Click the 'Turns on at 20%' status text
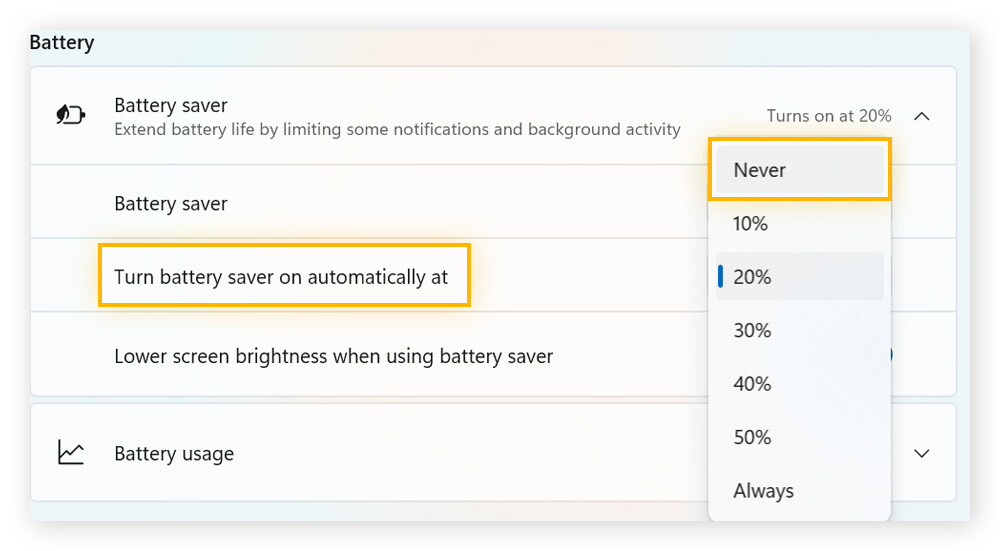Screen dimensions: 1000x551 828,116
